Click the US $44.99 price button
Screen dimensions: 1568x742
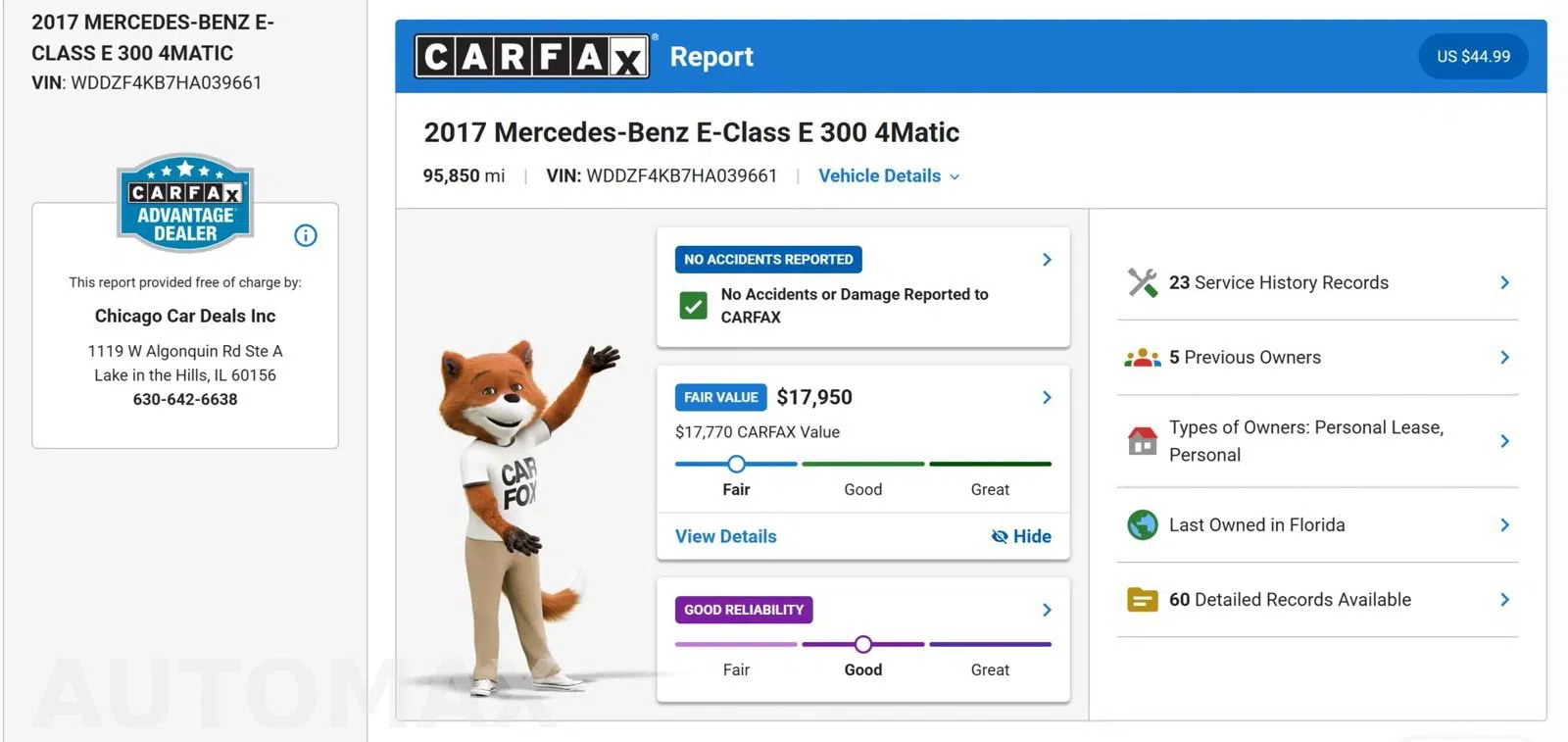pos(1474,57)
